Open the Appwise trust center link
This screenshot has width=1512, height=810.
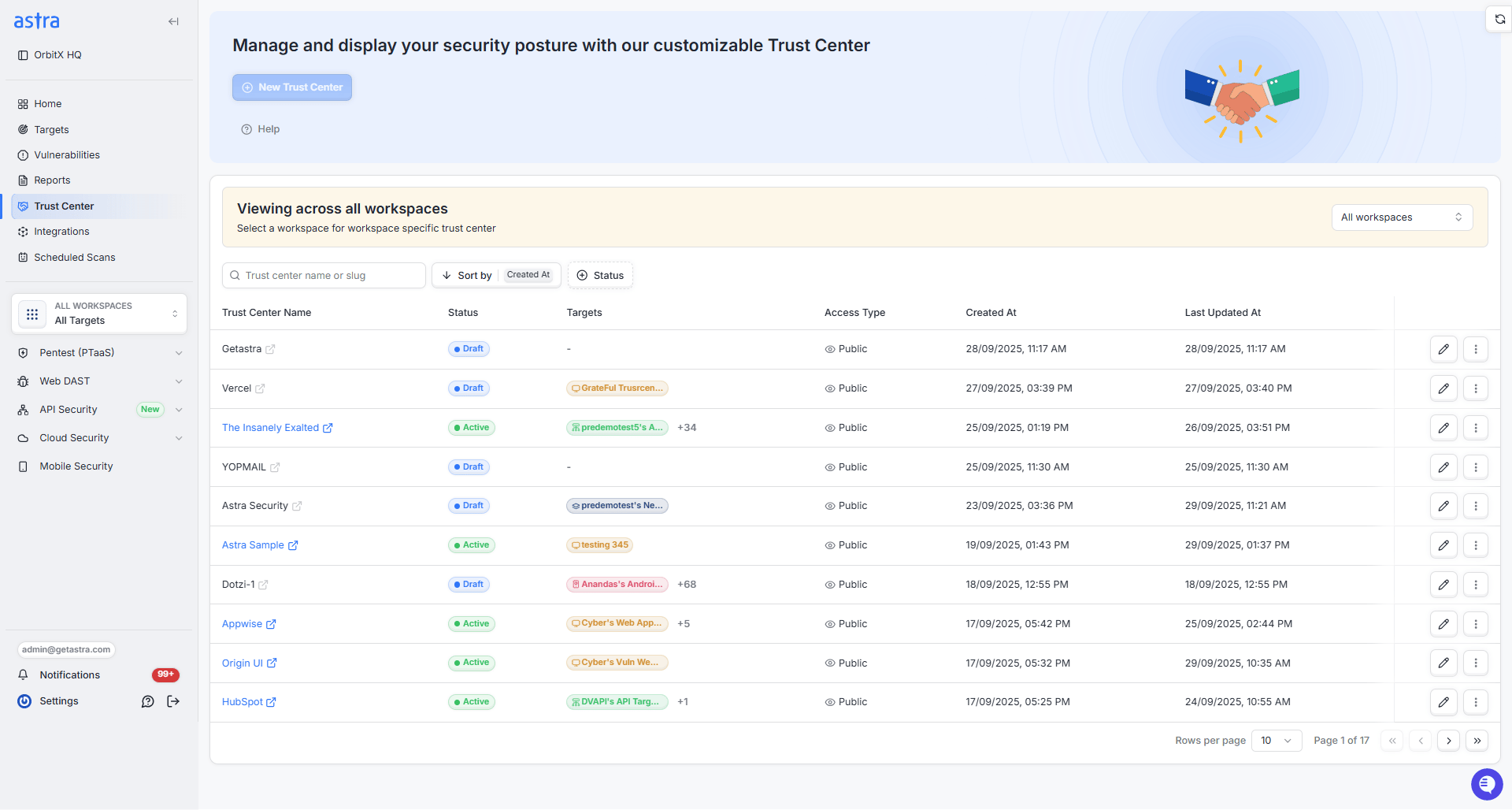[x=249, y=624]
